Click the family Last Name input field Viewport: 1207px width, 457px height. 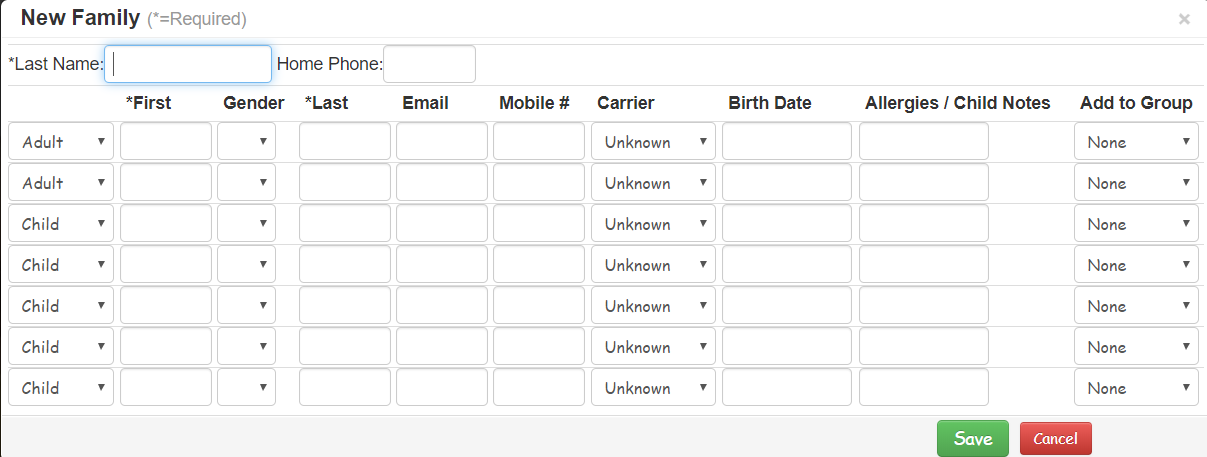(188, 64)
